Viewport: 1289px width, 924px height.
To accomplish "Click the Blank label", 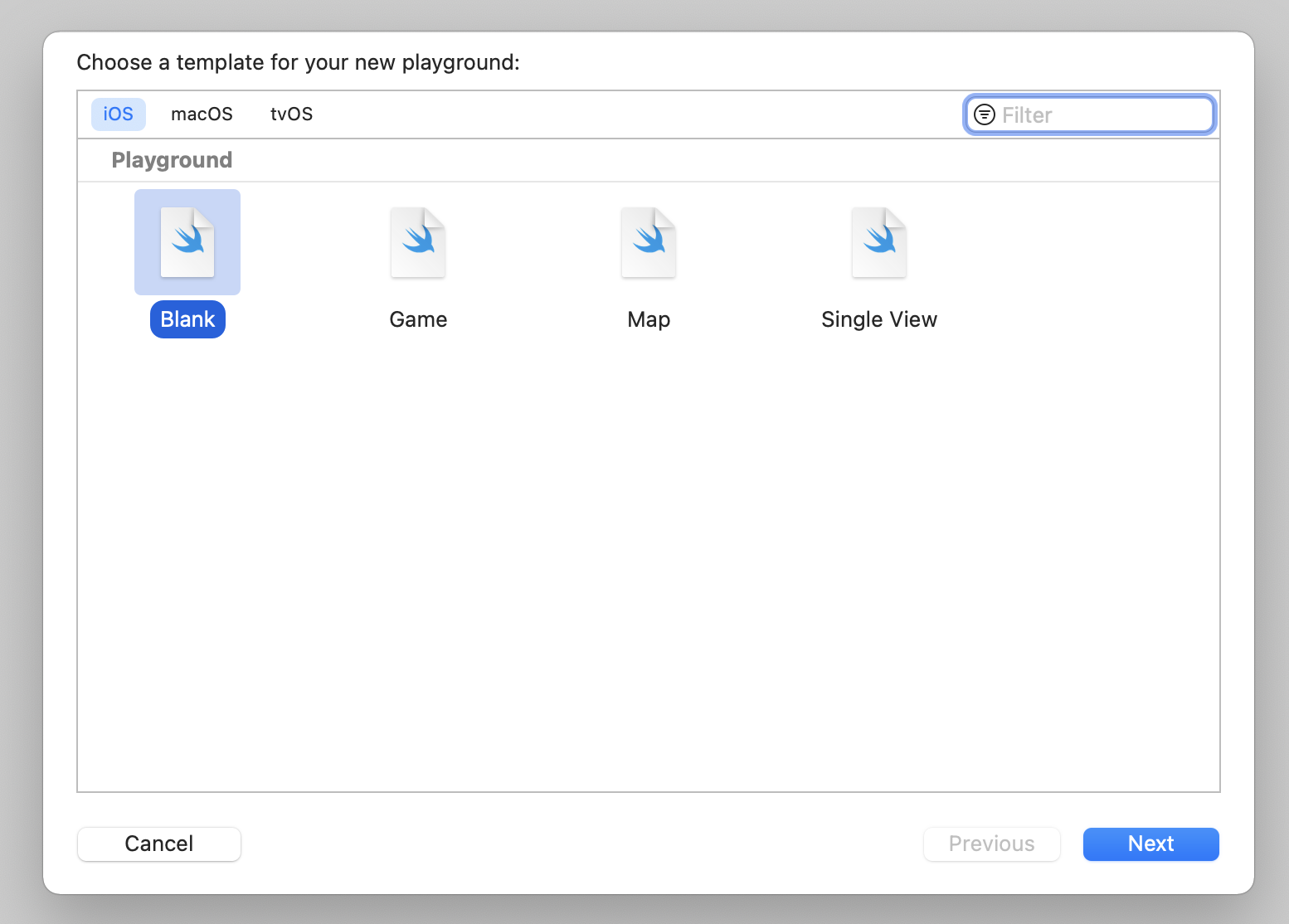I will [x=187, y=319].
